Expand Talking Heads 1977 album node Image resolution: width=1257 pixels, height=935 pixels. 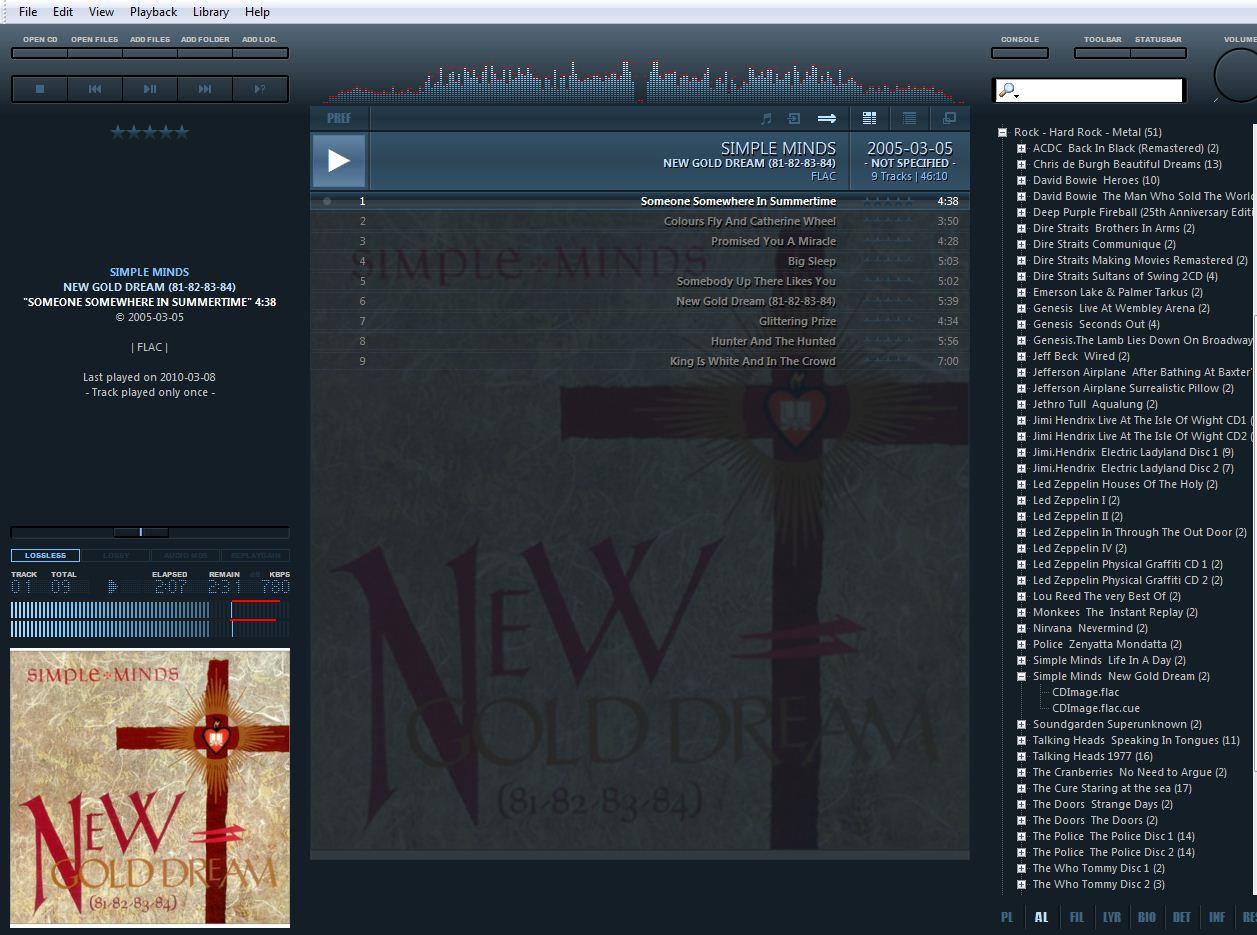pyautogui.click(x=1021, y=756)
